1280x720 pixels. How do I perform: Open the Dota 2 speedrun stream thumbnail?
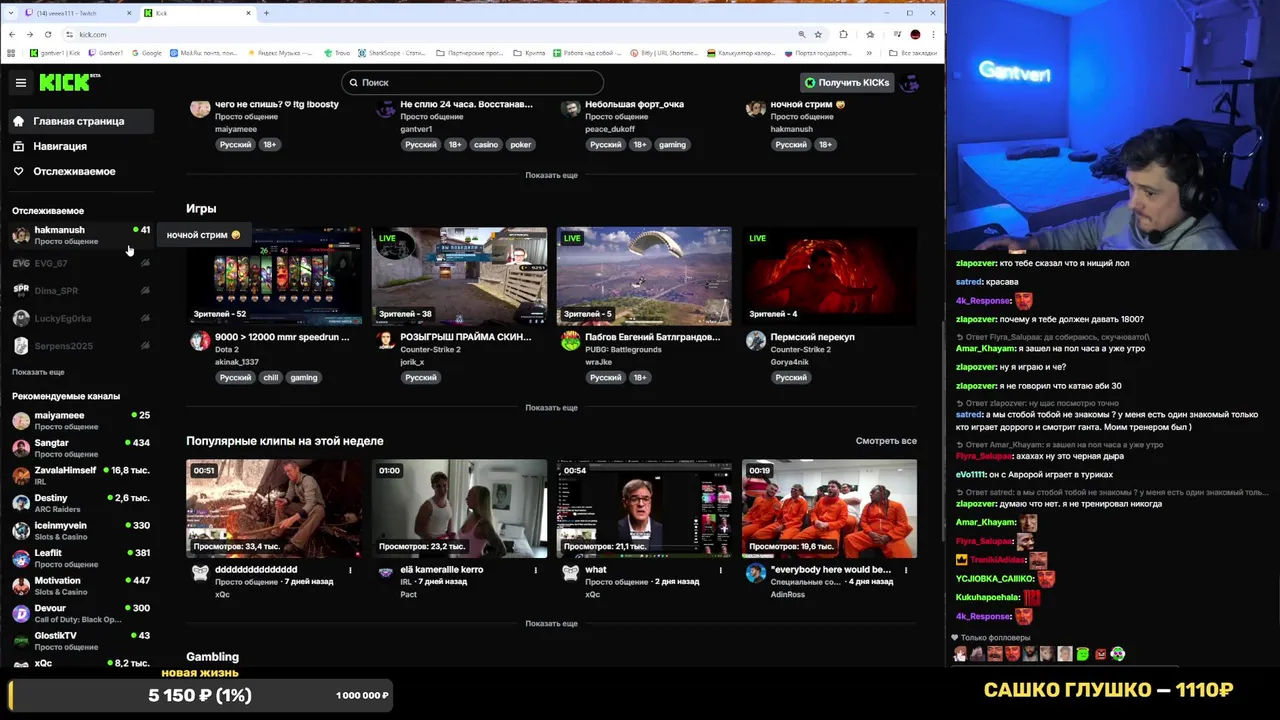(274, 277)
